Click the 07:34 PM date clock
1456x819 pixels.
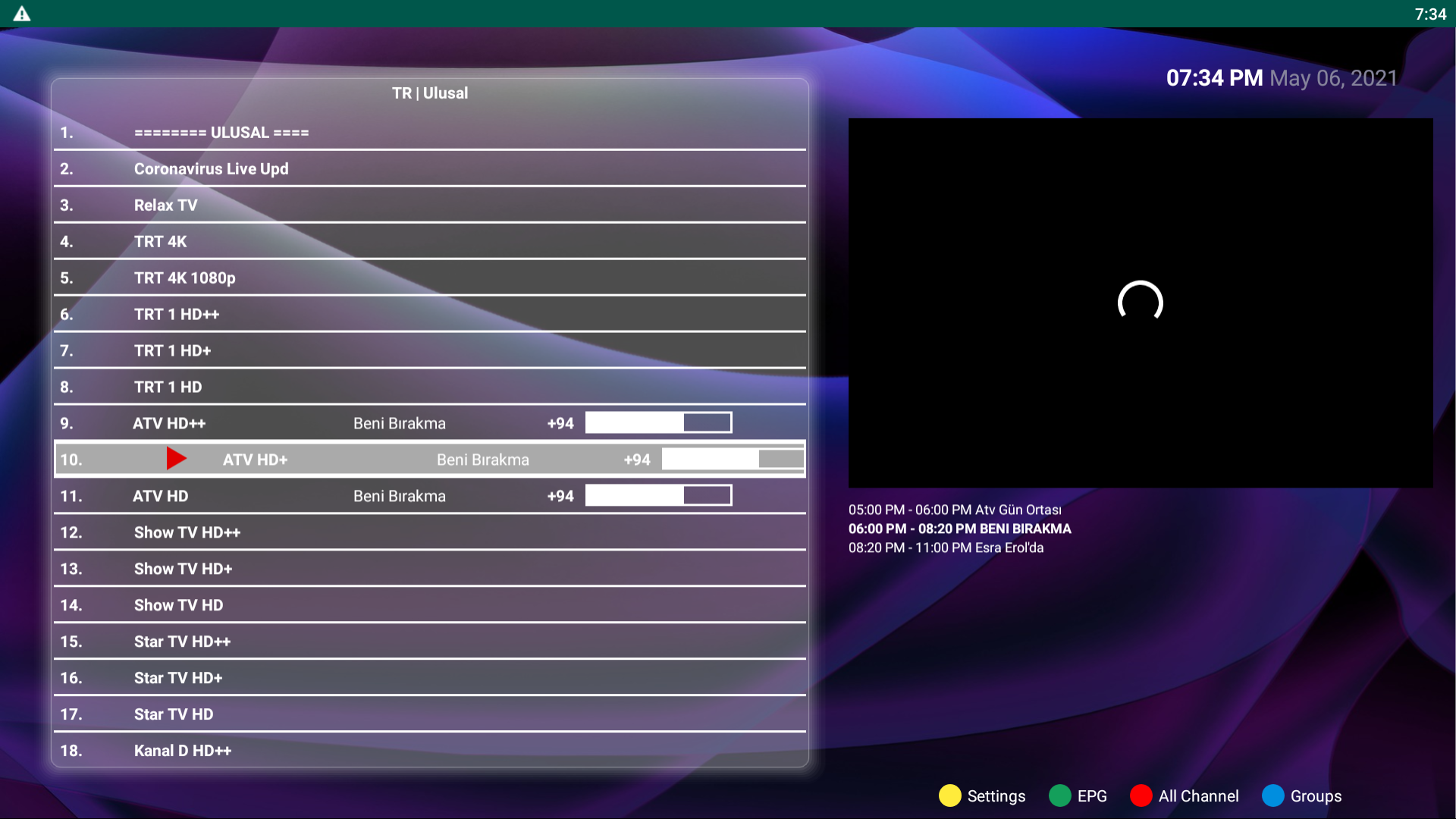point(1282,78)
